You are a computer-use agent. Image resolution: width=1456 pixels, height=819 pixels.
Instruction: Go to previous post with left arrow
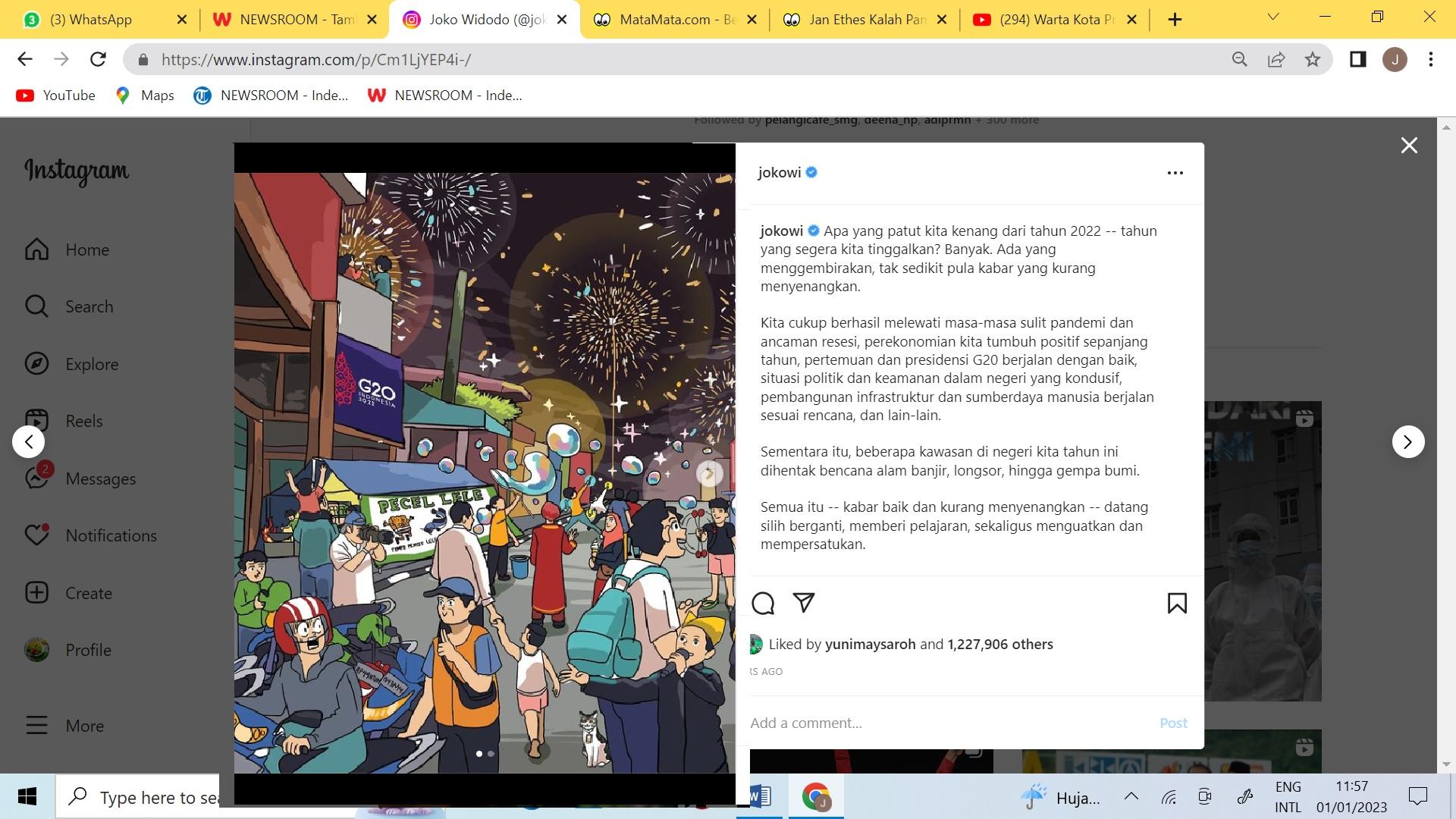click(x=29, y=442)
